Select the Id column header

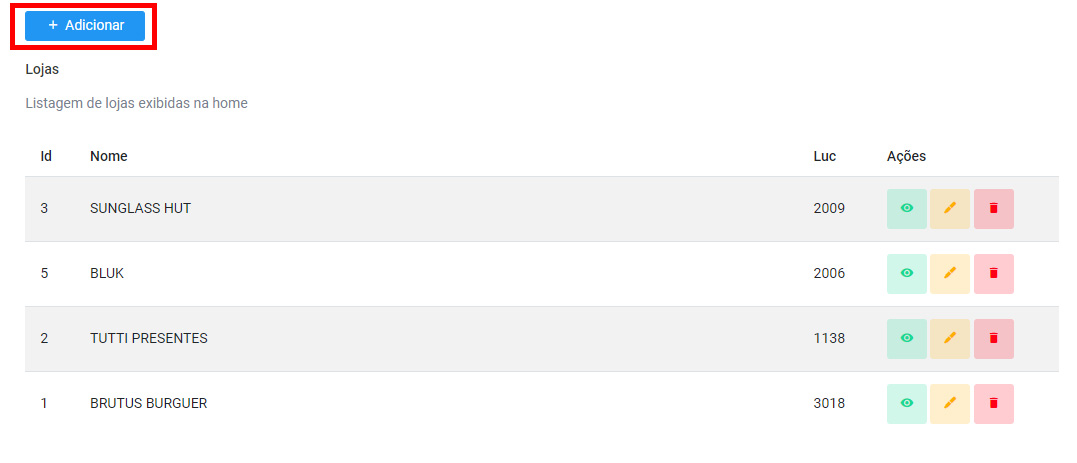(x=46, y=157)
